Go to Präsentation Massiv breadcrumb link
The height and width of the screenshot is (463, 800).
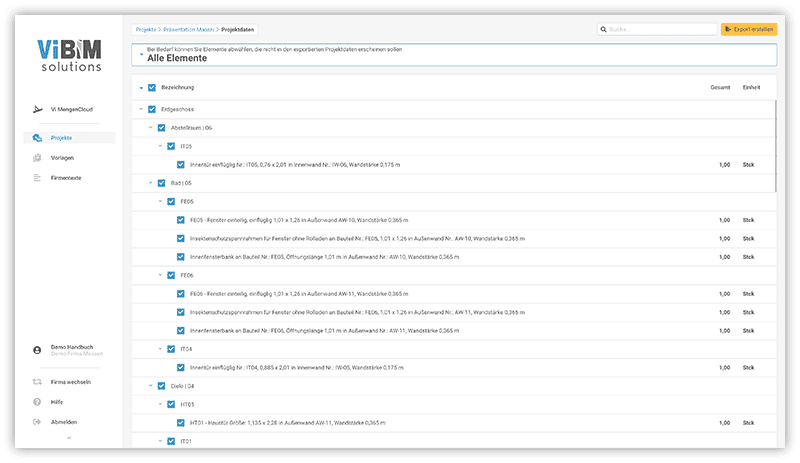(189, 30)
